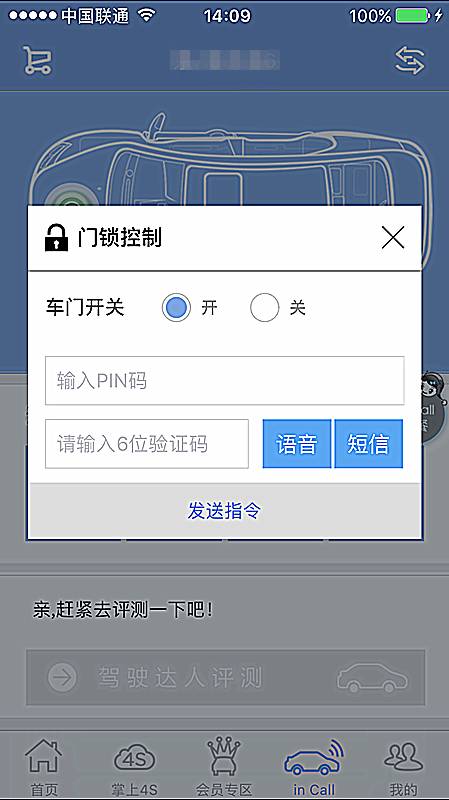Close the door lock control dialog
The height and width of the screenshot is (800, 449).
[x=393, y=238]
